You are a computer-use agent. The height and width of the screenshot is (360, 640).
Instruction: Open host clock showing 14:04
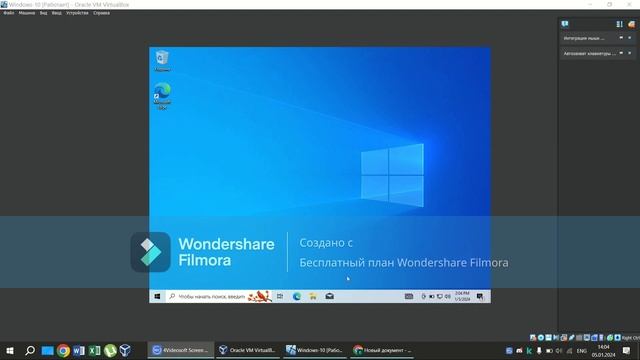click(603, 351)
